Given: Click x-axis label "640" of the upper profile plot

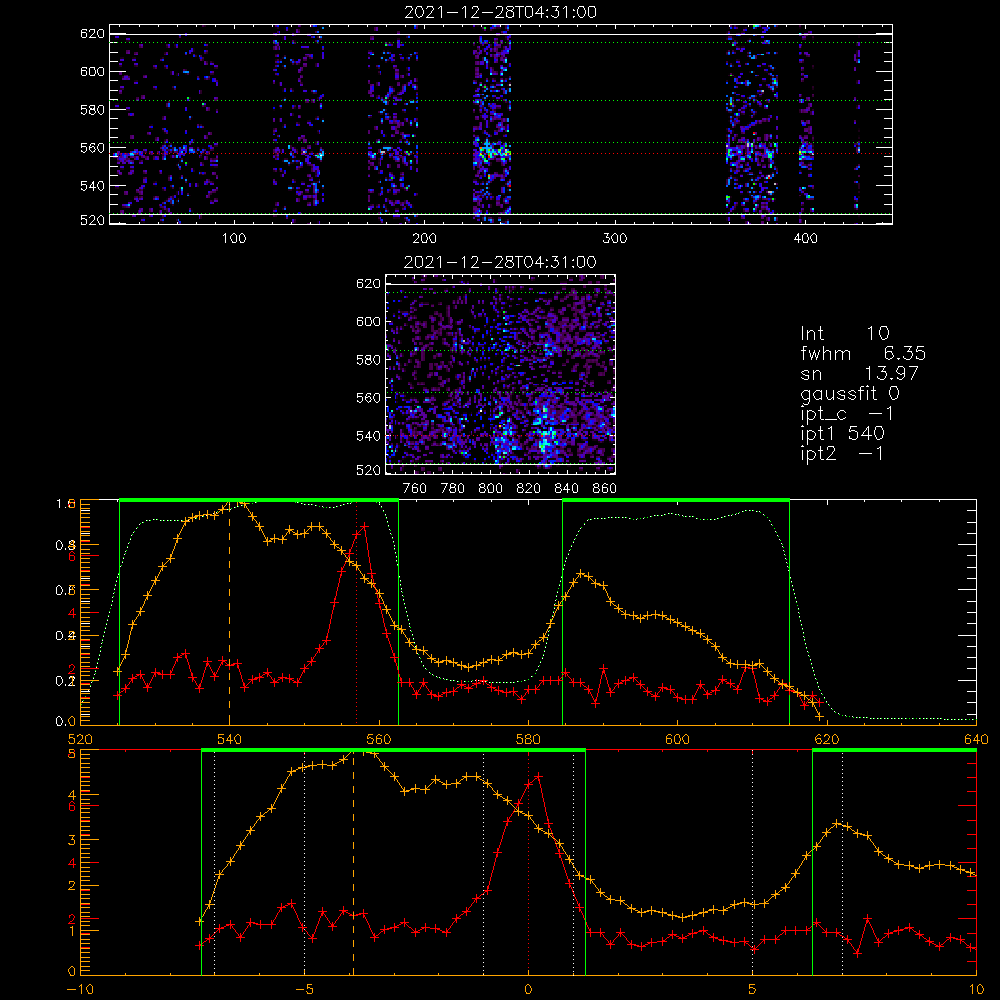Looking at the screenshot, I should tap(976, 740).
